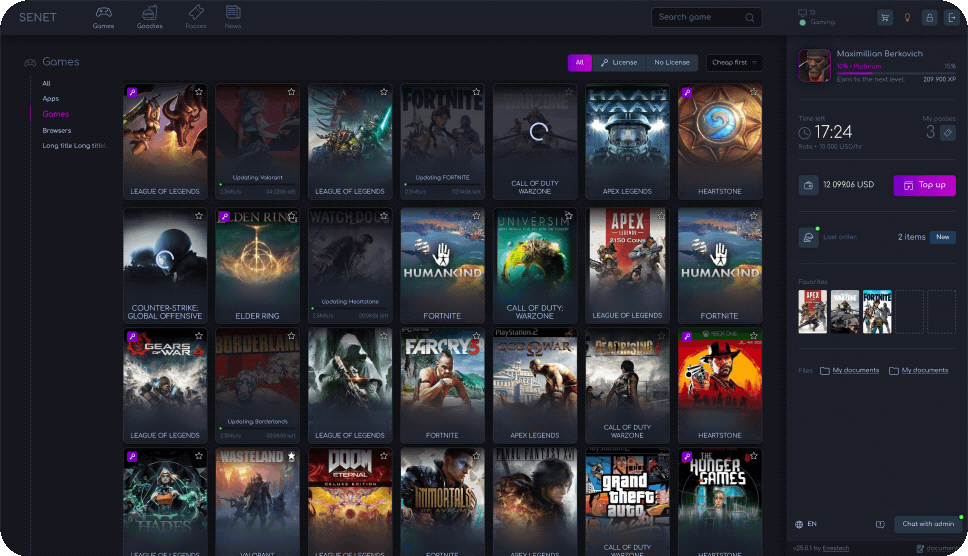Viewport: 968px width, 556px height.
Task: Click license key badge on Hades card
Action: point(132,457)
